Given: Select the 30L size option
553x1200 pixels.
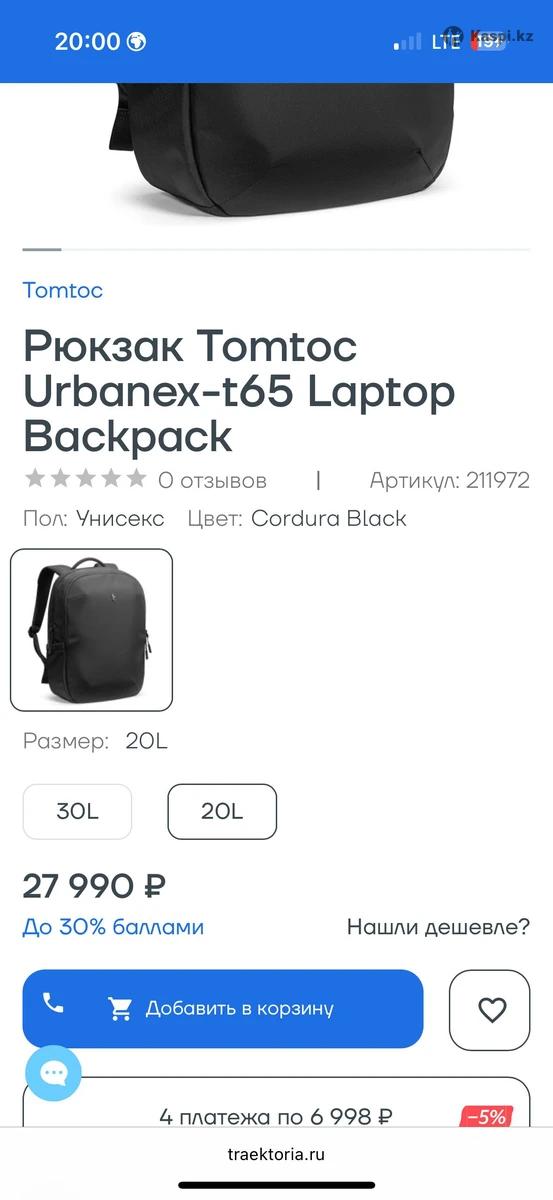Looking at the screenshot, I should [x=77, y=812].
